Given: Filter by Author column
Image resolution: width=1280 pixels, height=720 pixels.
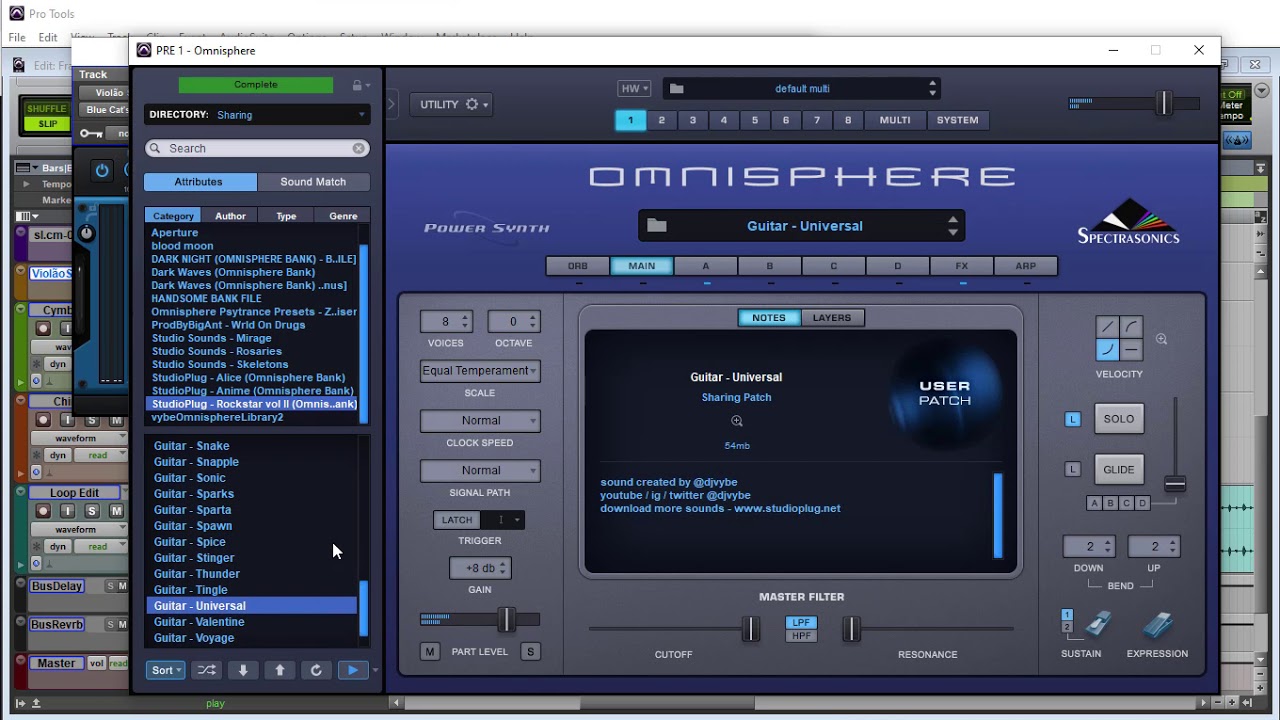Looking at the screenshot, I should pyautogui.click(x=230, y=216).
